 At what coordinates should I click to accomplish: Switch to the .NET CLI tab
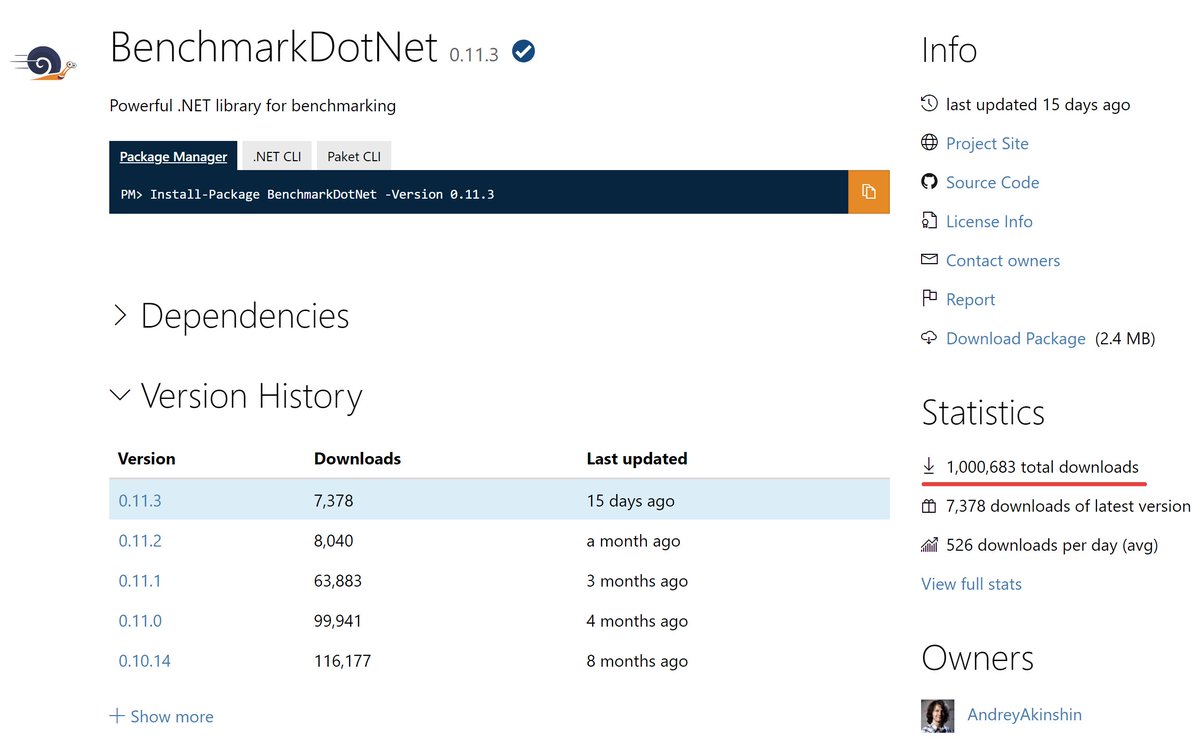[277, 156]
